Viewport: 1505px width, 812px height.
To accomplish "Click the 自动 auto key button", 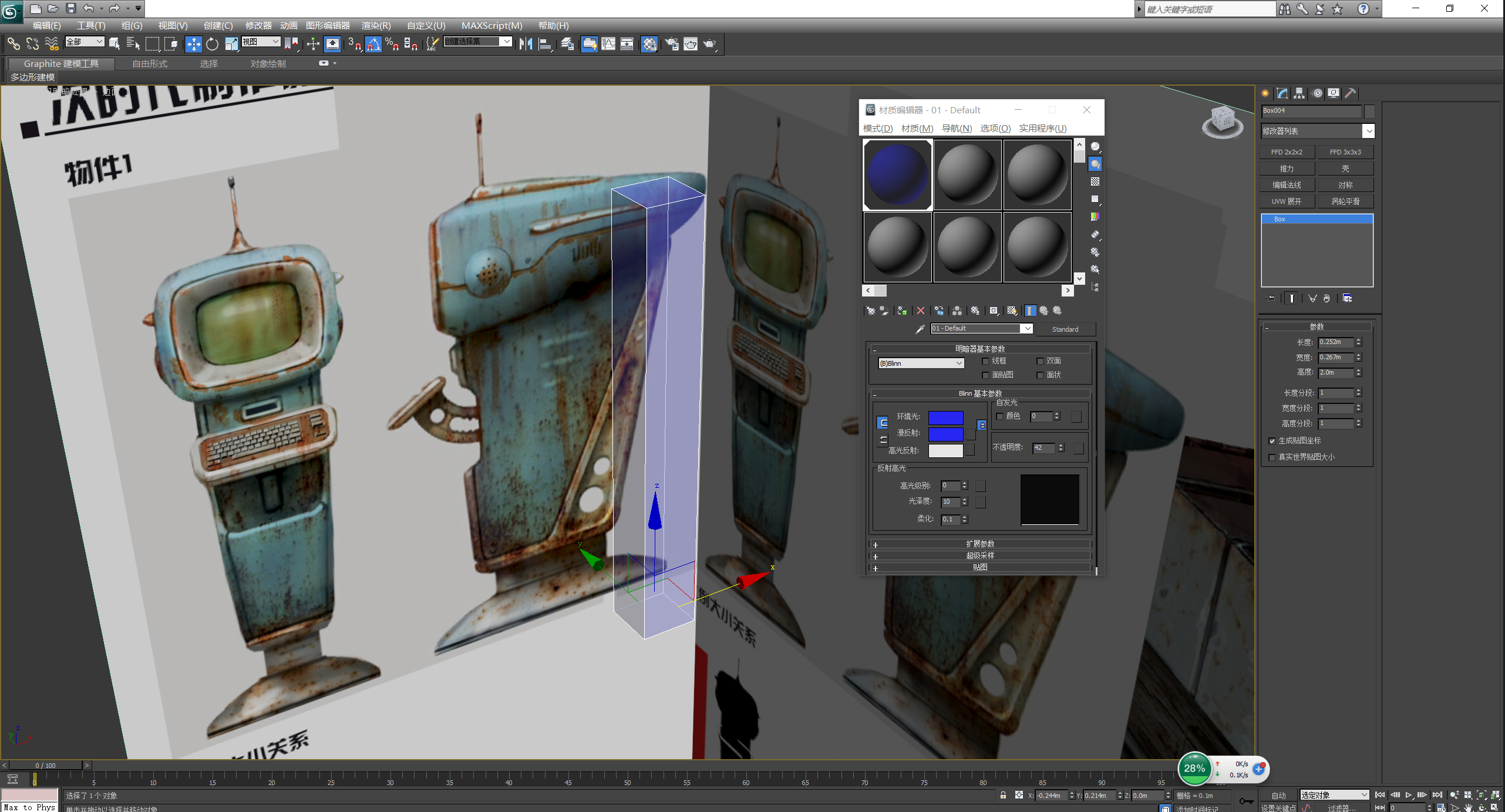I will point(1278,796).
